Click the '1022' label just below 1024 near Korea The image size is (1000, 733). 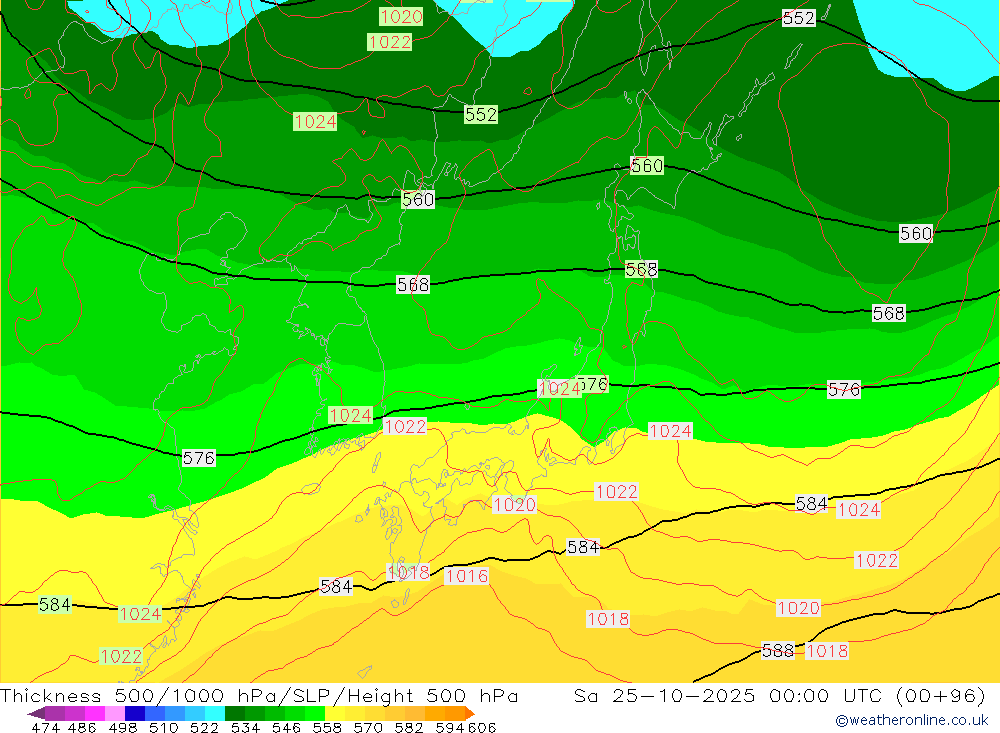click(x=405, y=426)
